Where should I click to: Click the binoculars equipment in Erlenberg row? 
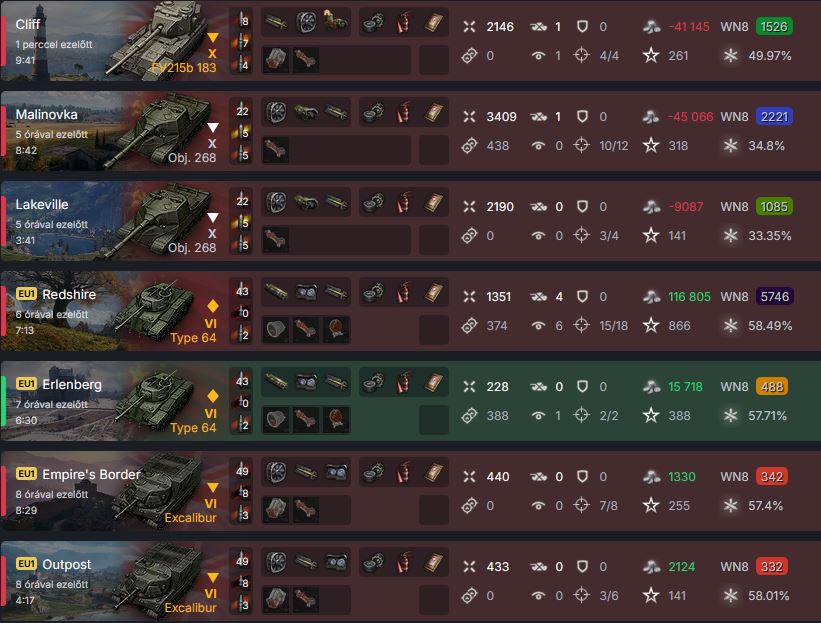[x=306, y=382]
